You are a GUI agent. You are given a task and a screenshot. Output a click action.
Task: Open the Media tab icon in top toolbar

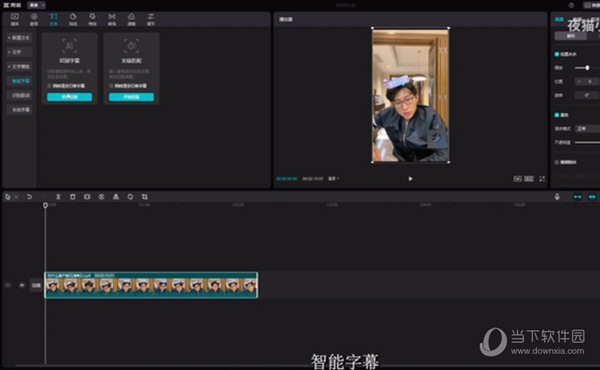[x=15, y=16]
